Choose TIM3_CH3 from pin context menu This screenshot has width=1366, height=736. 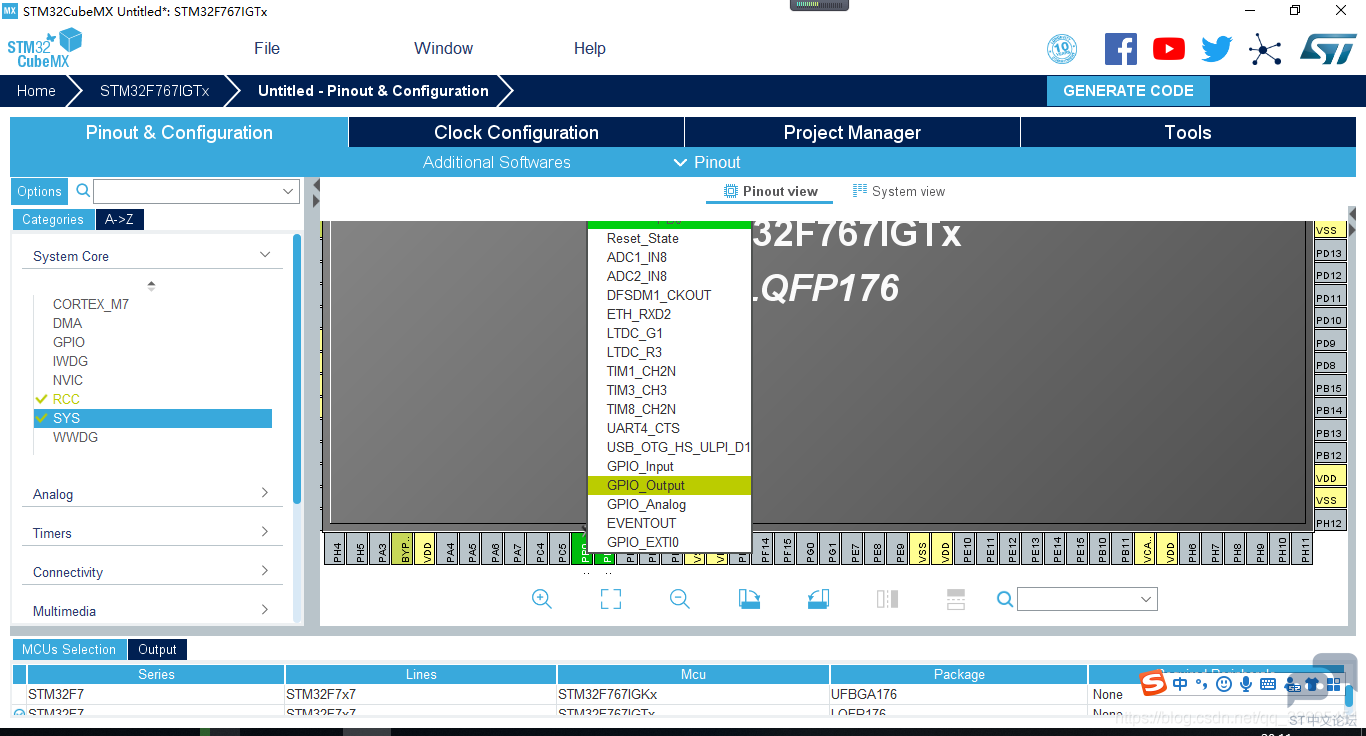(669, 390)
